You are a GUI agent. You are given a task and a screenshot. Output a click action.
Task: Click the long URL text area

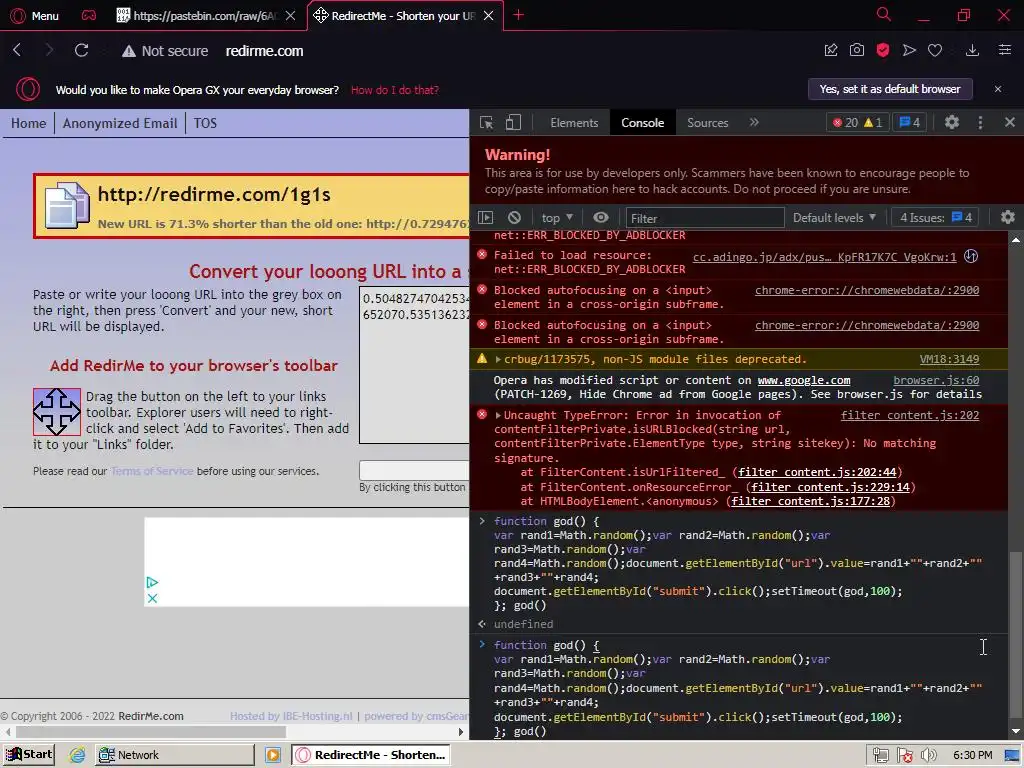414,365
